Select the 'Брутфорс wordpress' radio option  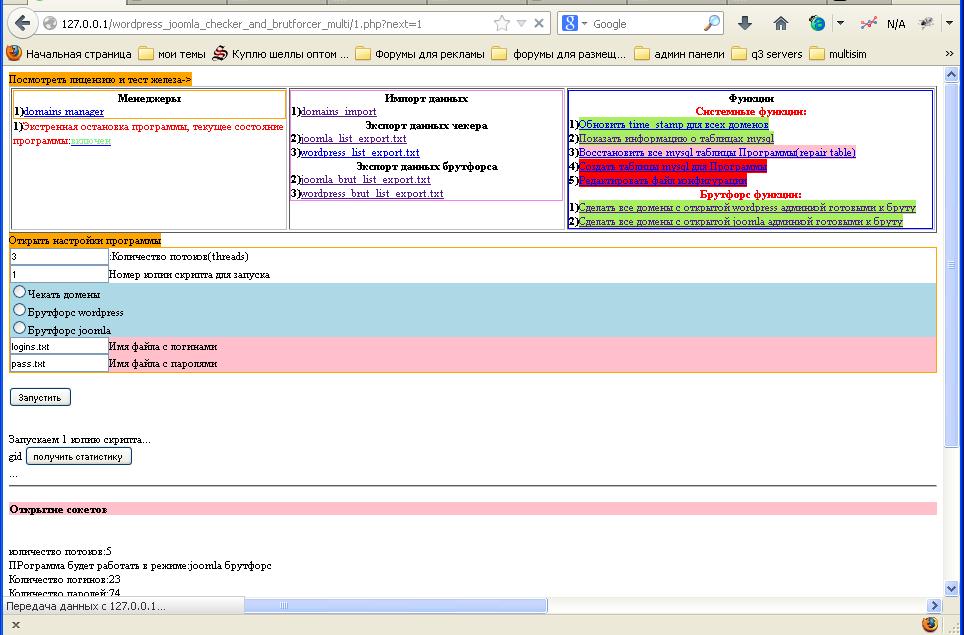coord(19,310)
